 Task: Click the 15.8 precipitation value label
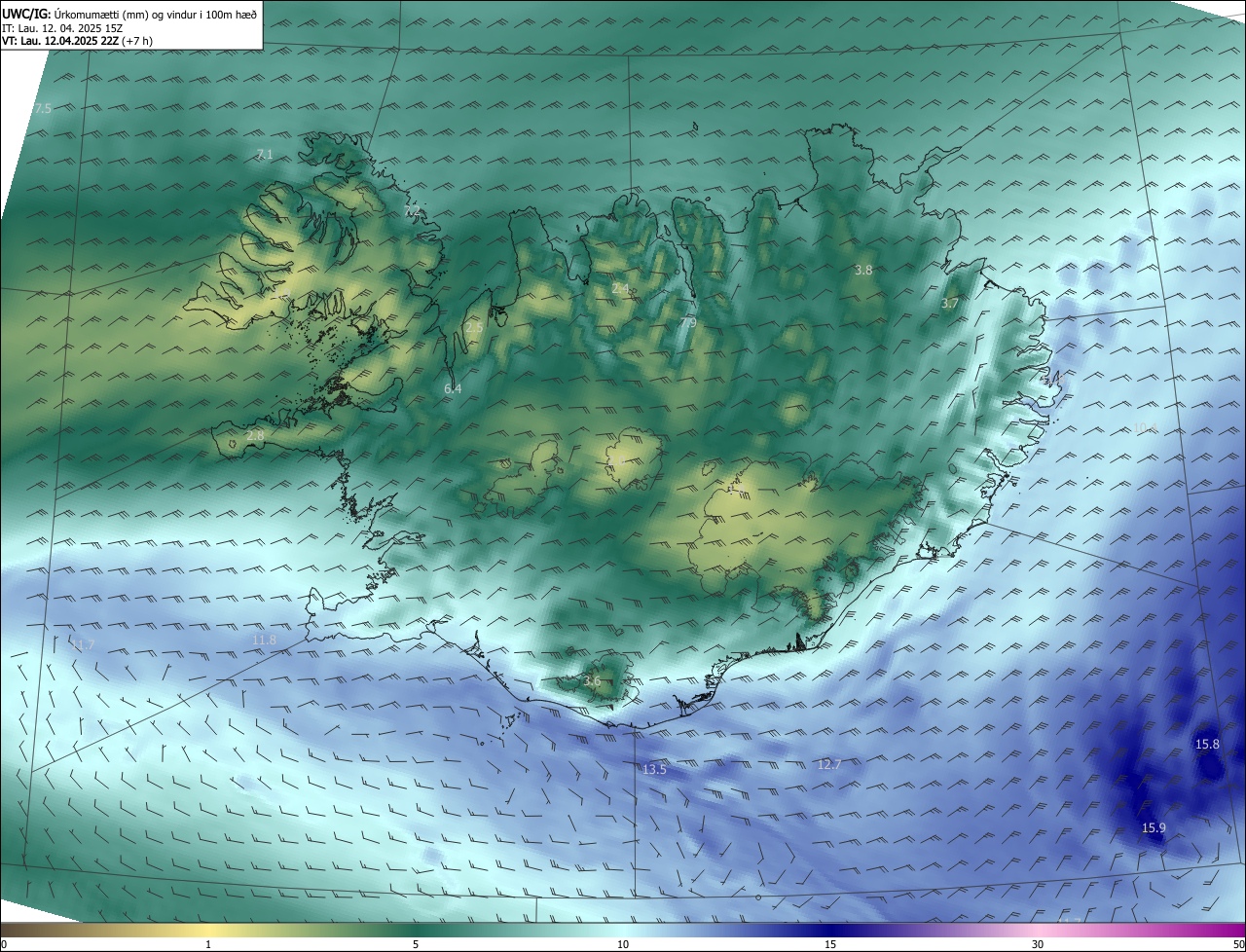coord(1207,744)
